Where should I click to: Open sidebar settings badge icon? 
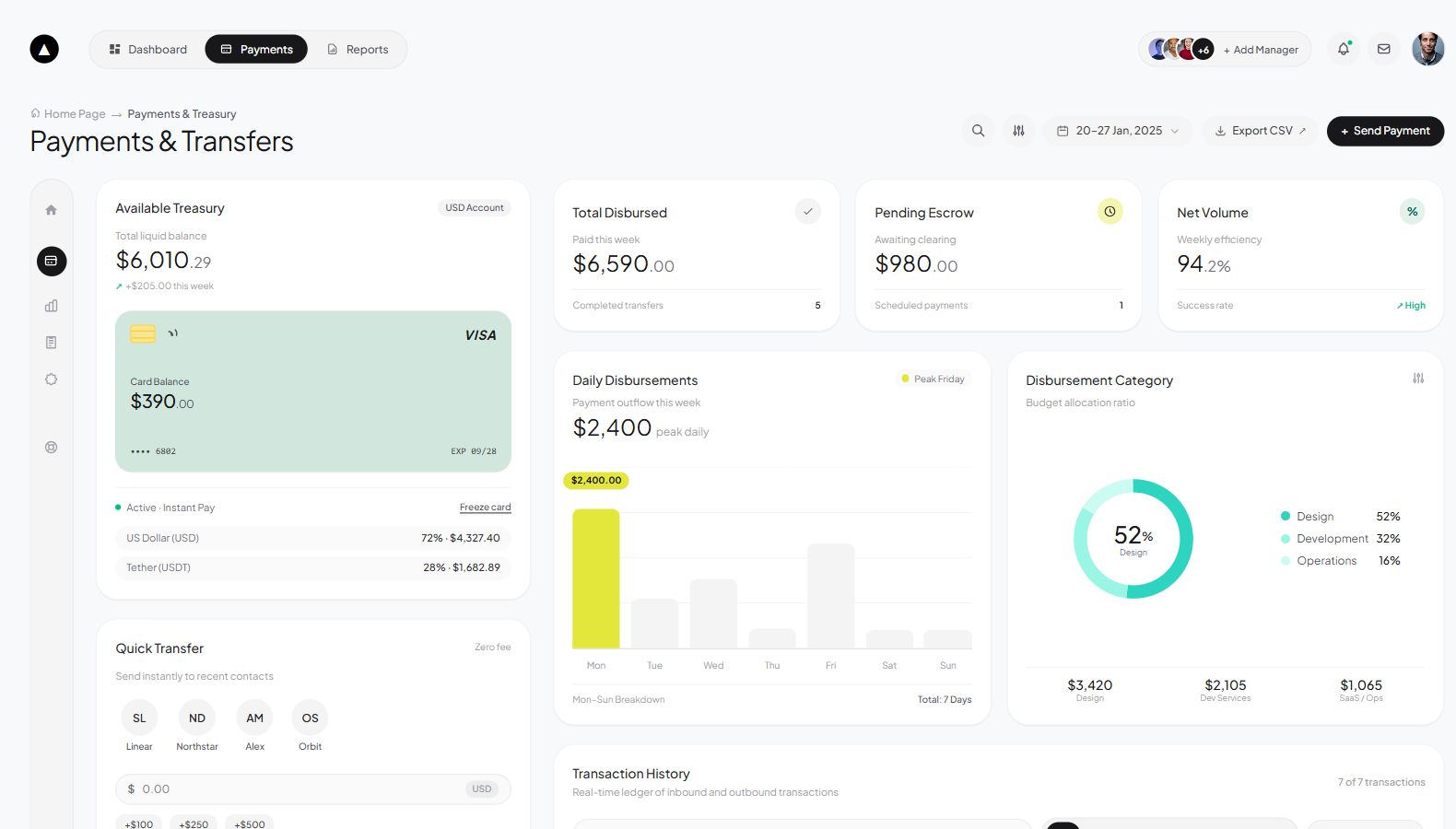coord(52,379)
